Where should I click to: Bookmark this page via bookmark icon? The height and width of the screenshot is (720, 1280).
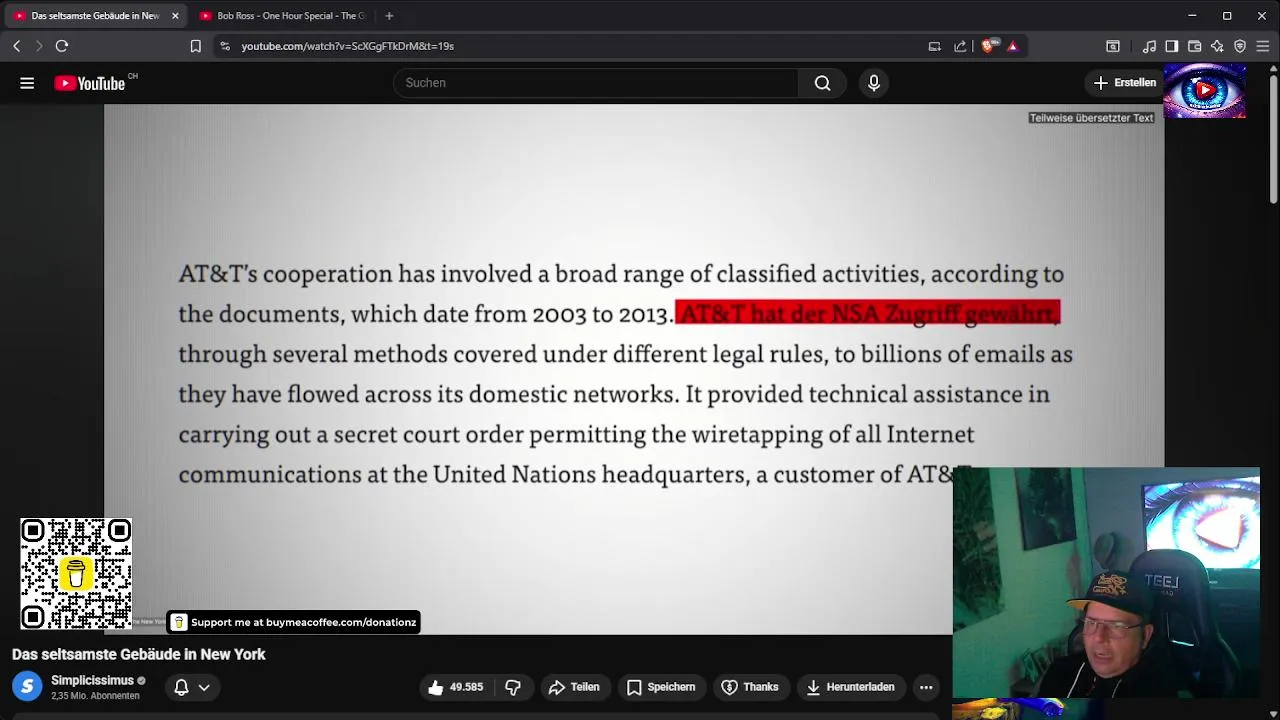(x=196, y=46)
